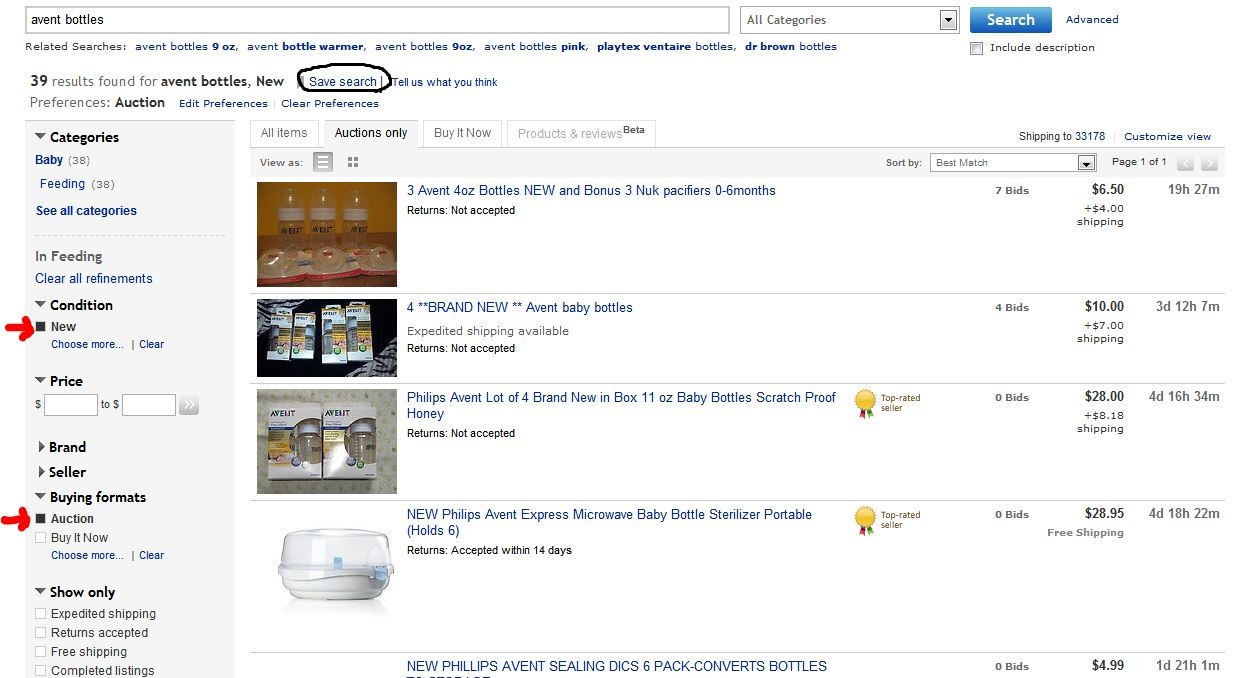Viewport: 1239px width, 678px height.
Task: Click Save search link
Action: click(x=343, y=82)
